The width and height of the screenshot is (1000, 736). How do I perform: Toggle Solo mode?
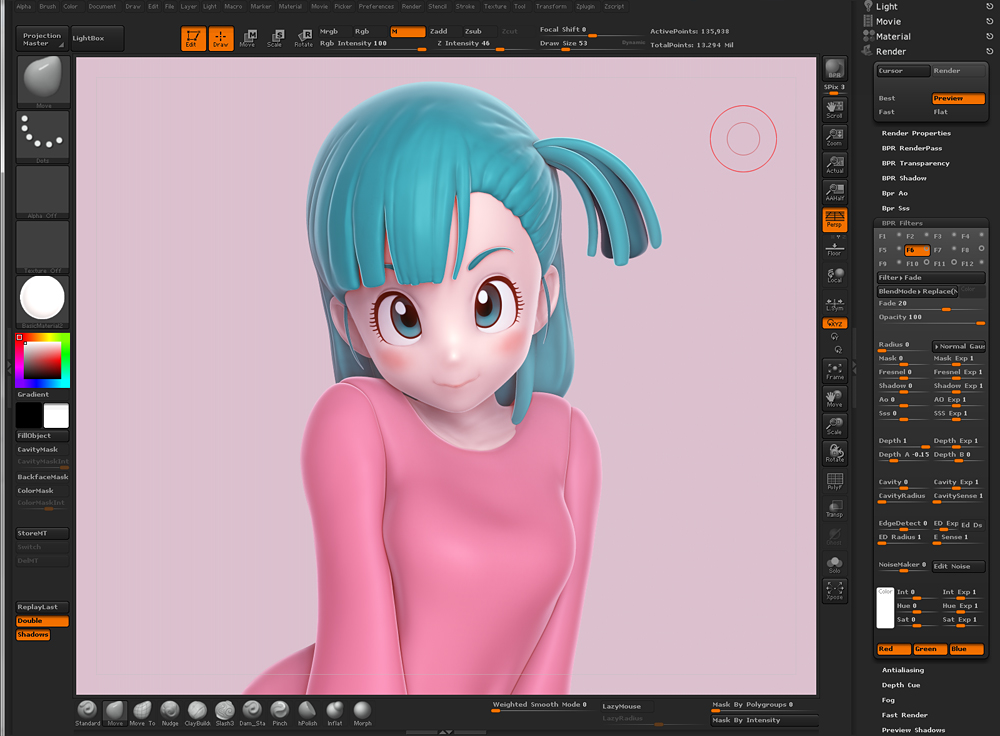[834, 564]
